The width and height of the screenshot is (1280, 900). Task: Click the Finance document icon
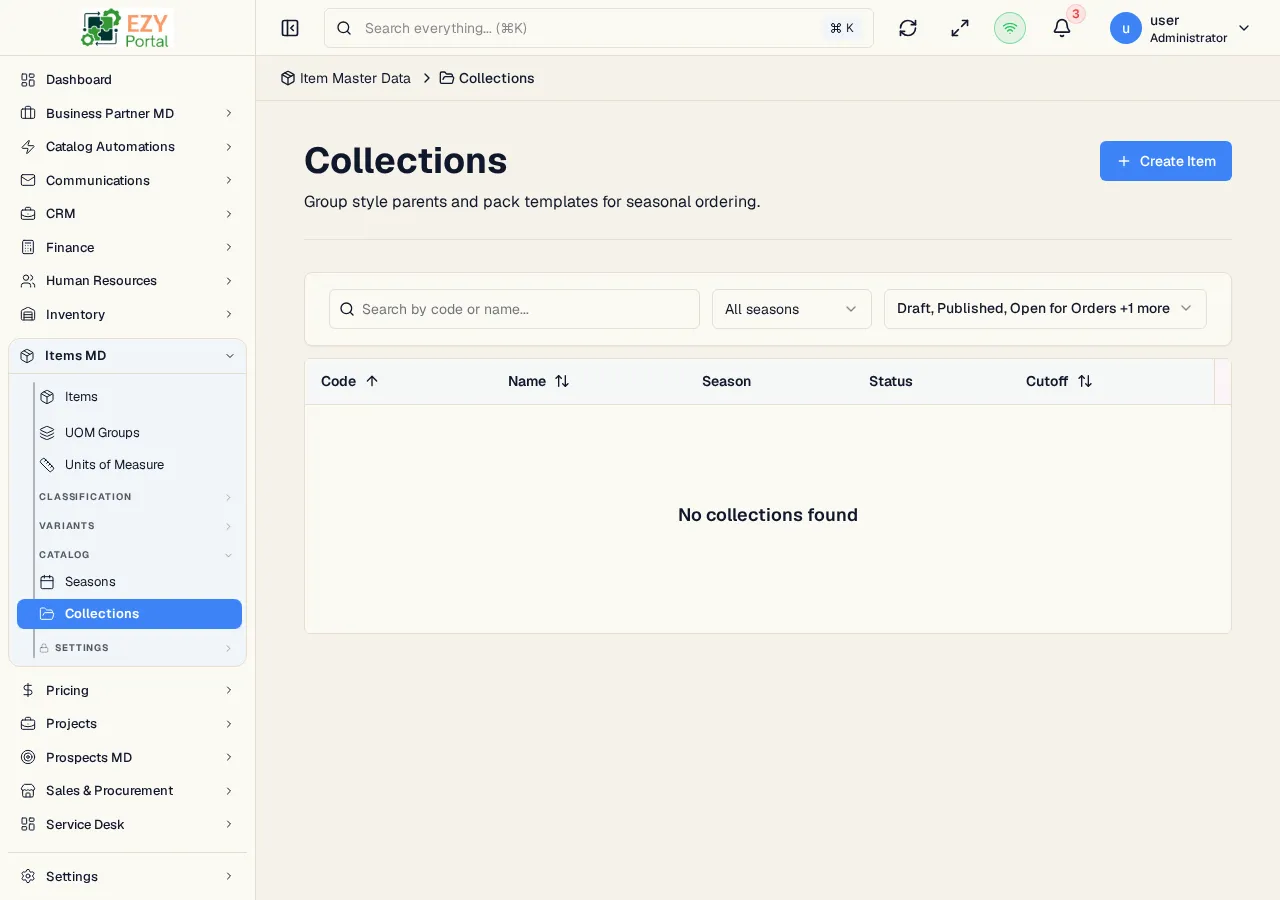tap(28, 247)
